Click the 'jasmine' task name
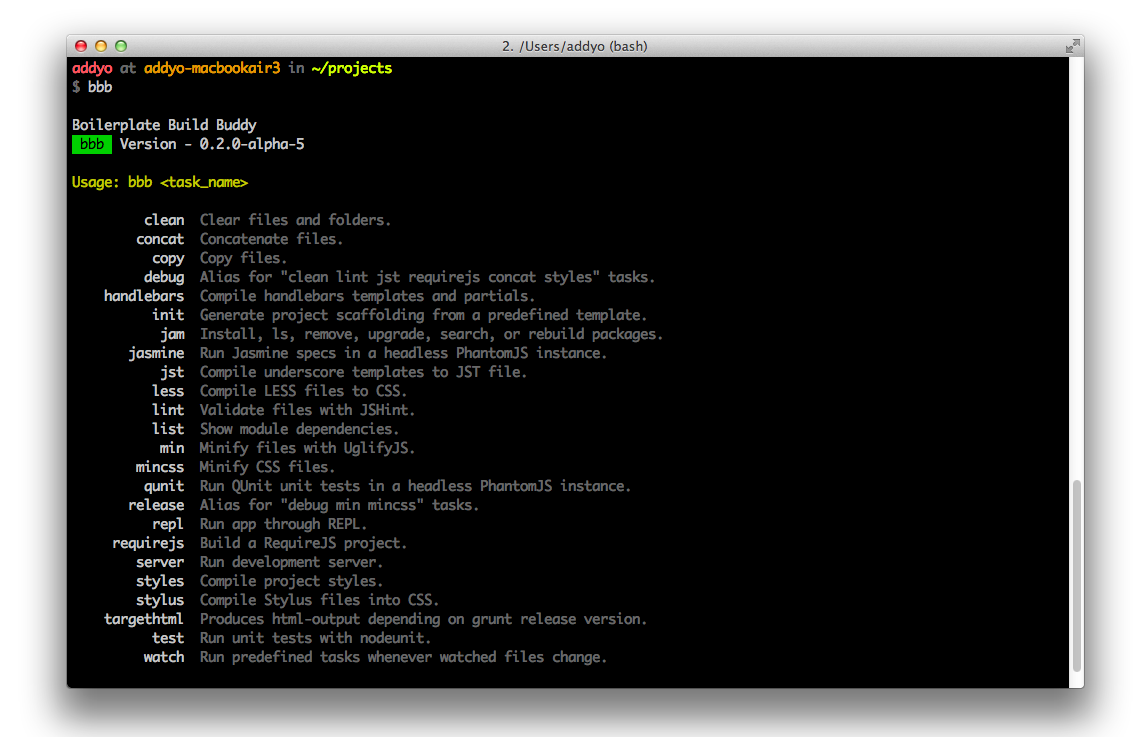 point(156,353)
